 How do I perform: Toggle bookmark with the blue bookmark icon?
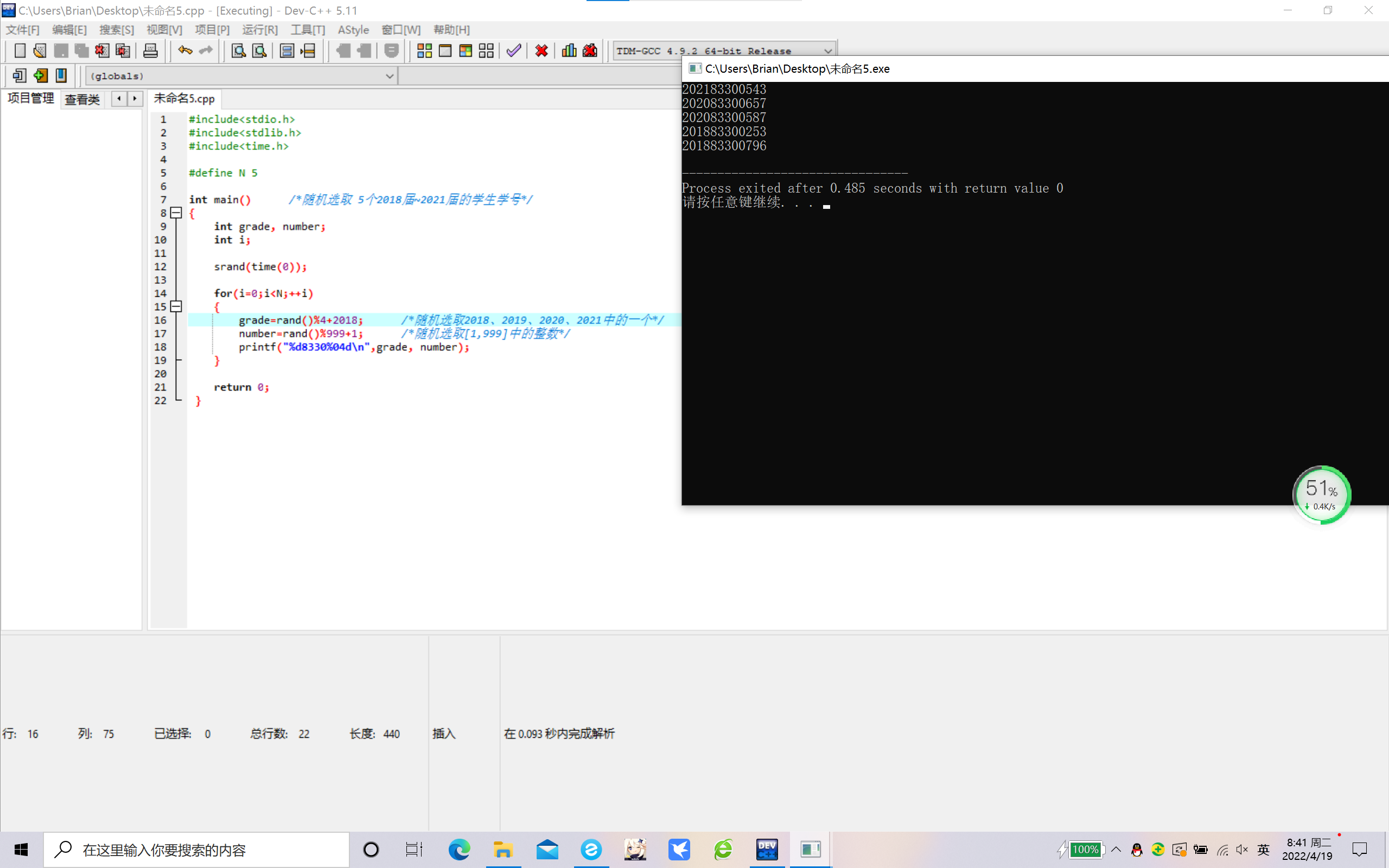[x=61, y=75]
